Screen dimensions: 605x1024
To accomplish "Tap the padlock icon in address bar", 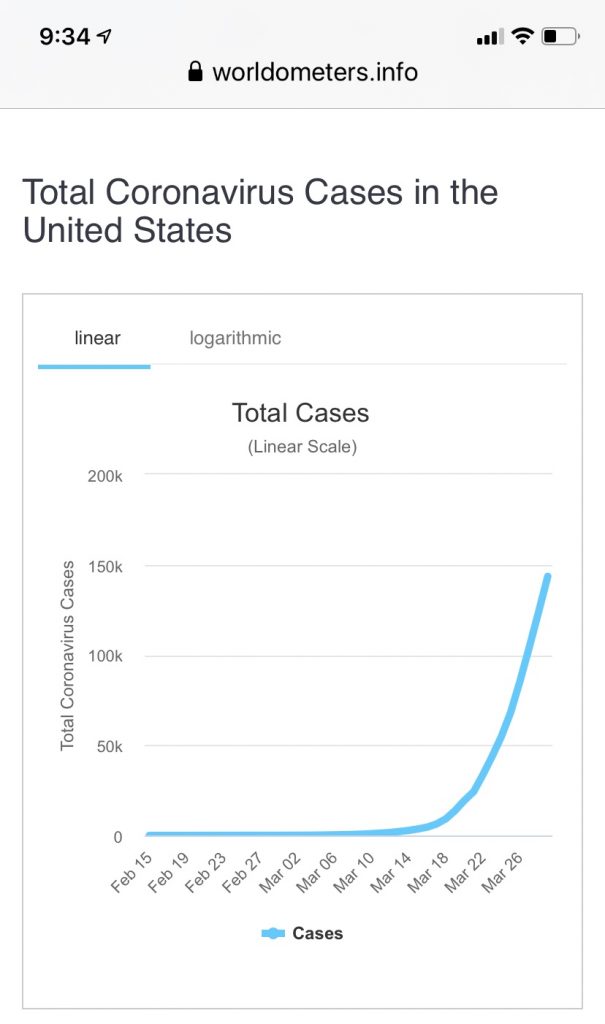I will click(195, 72).
